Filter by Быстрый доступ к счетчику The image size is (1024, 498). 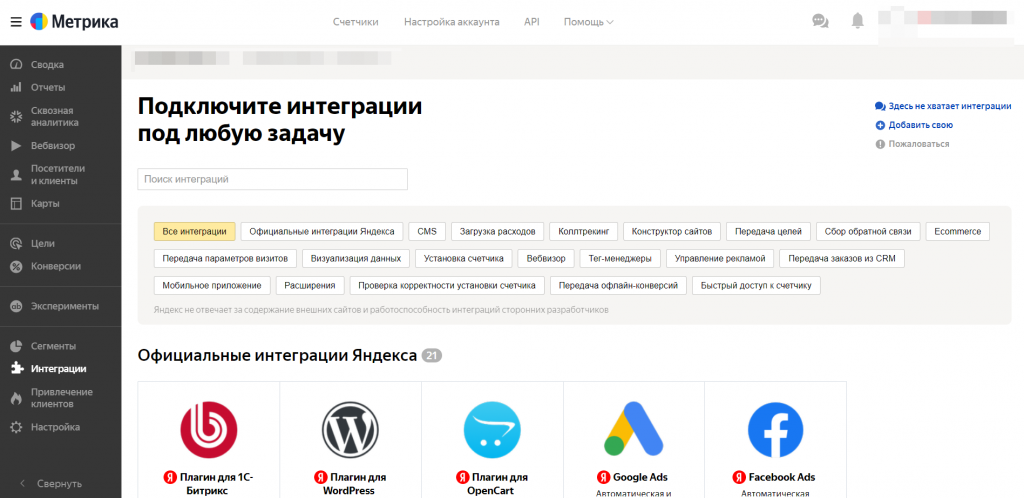(x=756, y=285)
